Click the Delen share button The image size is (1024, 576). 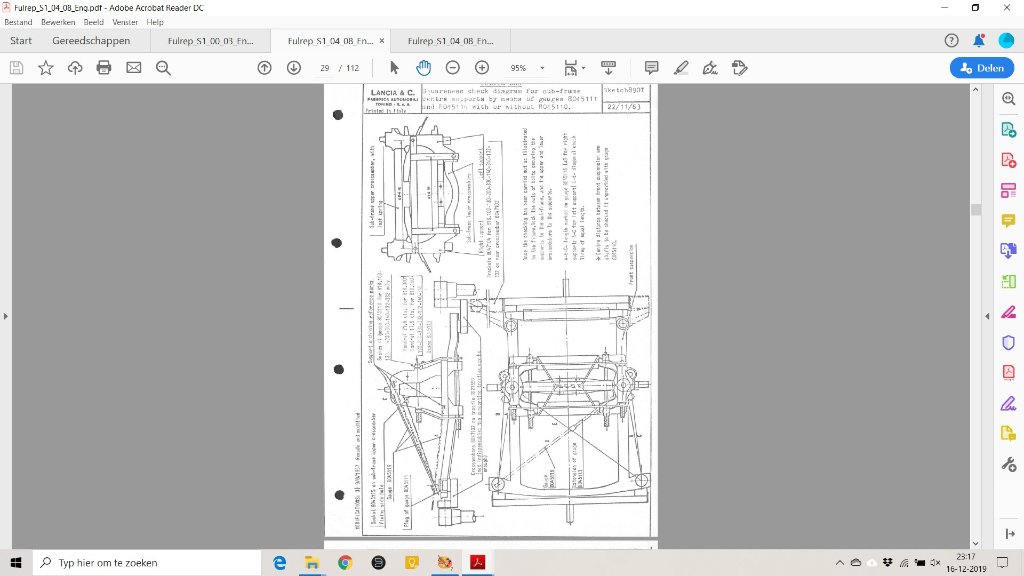[981, 68]
